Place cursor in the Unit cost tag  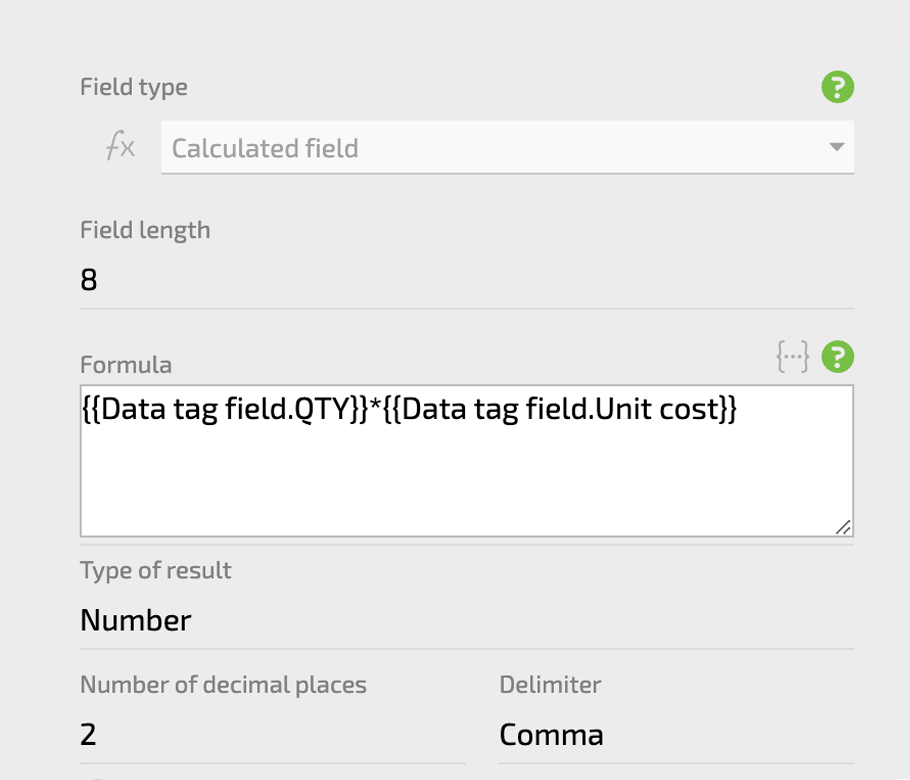(560, 409)
